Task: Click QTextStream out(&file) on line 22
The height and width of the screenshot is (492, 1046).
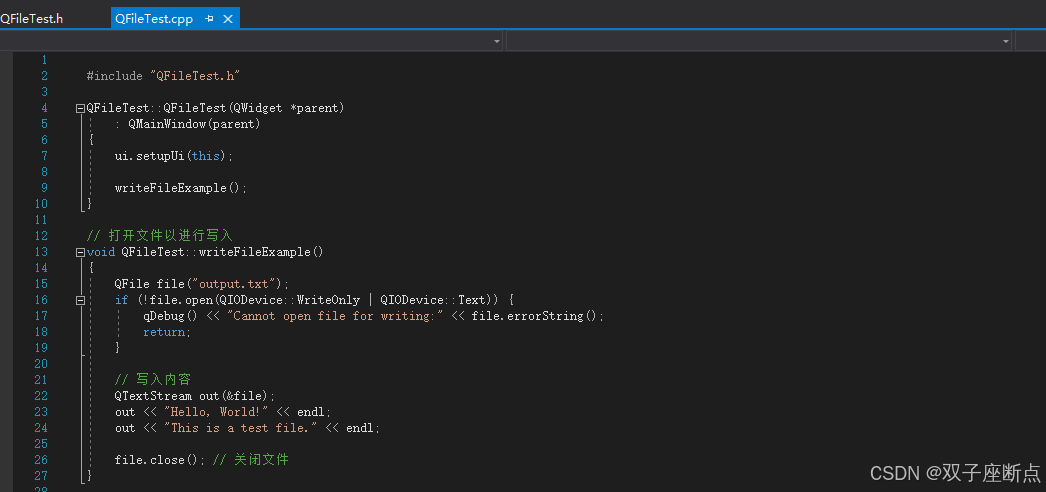Action: [x=191, y=396]
